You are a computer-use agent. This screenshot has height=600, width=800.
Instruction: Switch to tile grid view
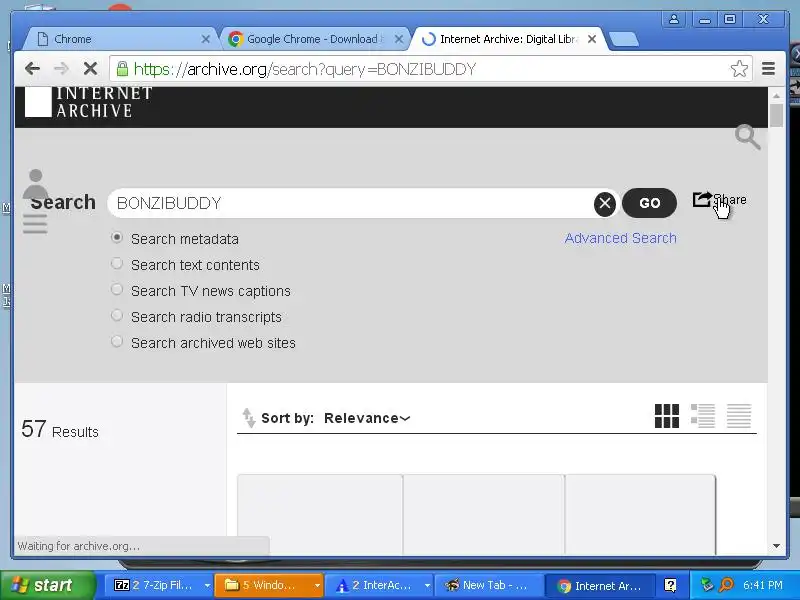[x=666, y=416]
